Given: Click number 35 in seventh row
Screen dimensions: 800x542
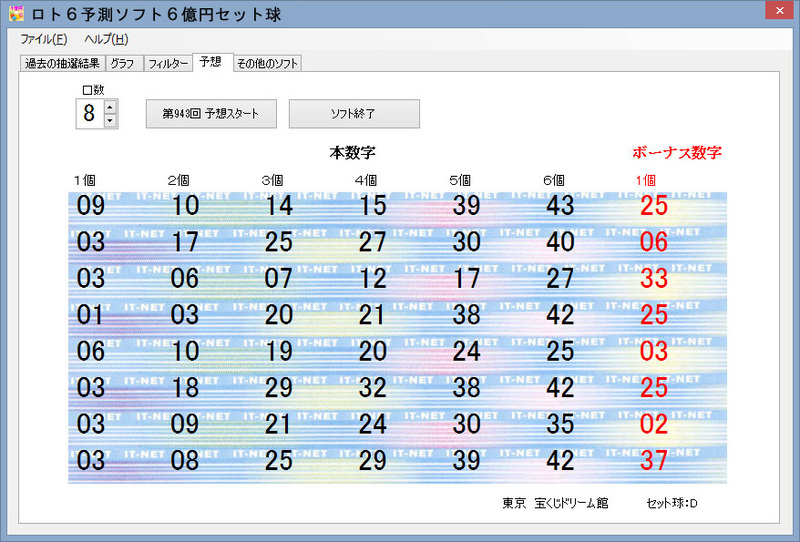Looking at the screenshot, I should click(x=560, y=424).
